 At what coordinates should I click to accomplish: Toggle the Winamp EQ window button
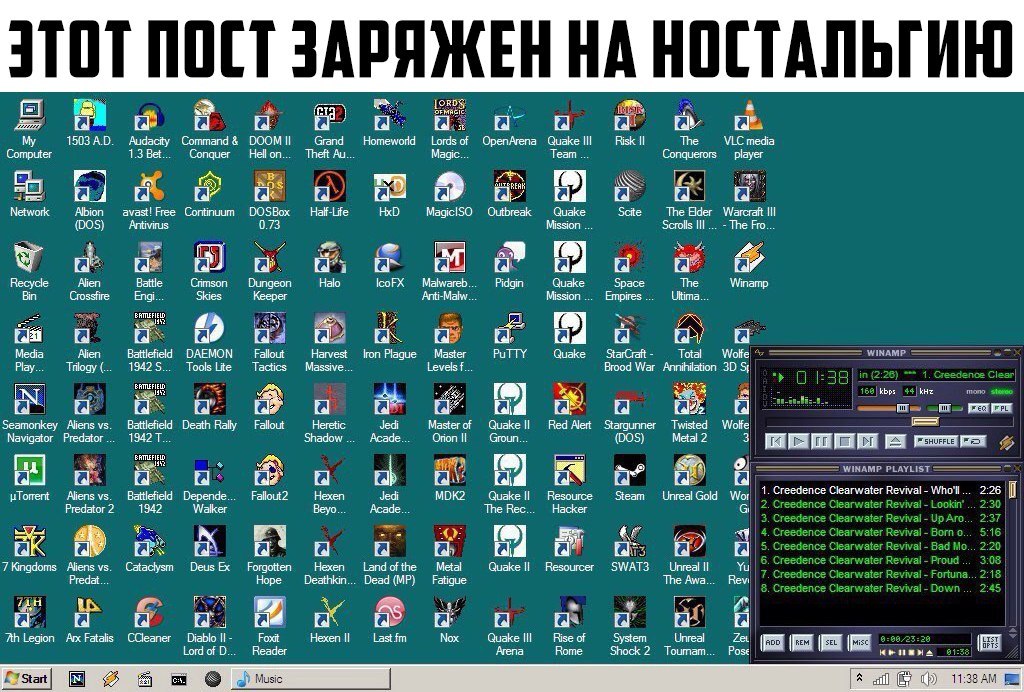pos(977,409)
